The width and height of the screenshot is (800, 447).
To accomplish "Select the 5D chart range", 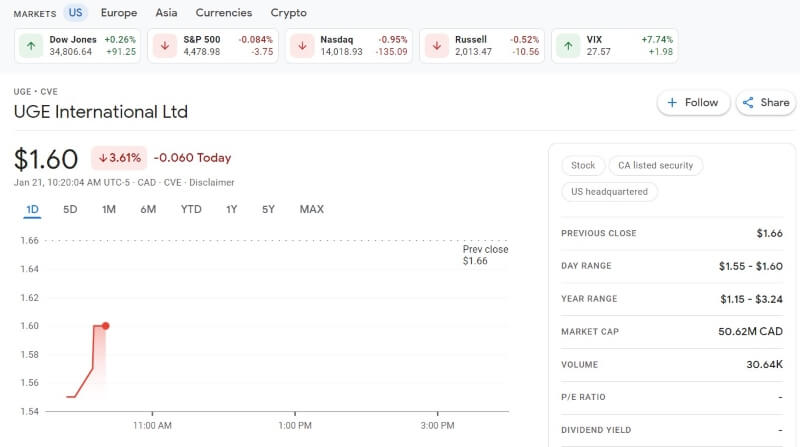I will click(x=70, y=209).
